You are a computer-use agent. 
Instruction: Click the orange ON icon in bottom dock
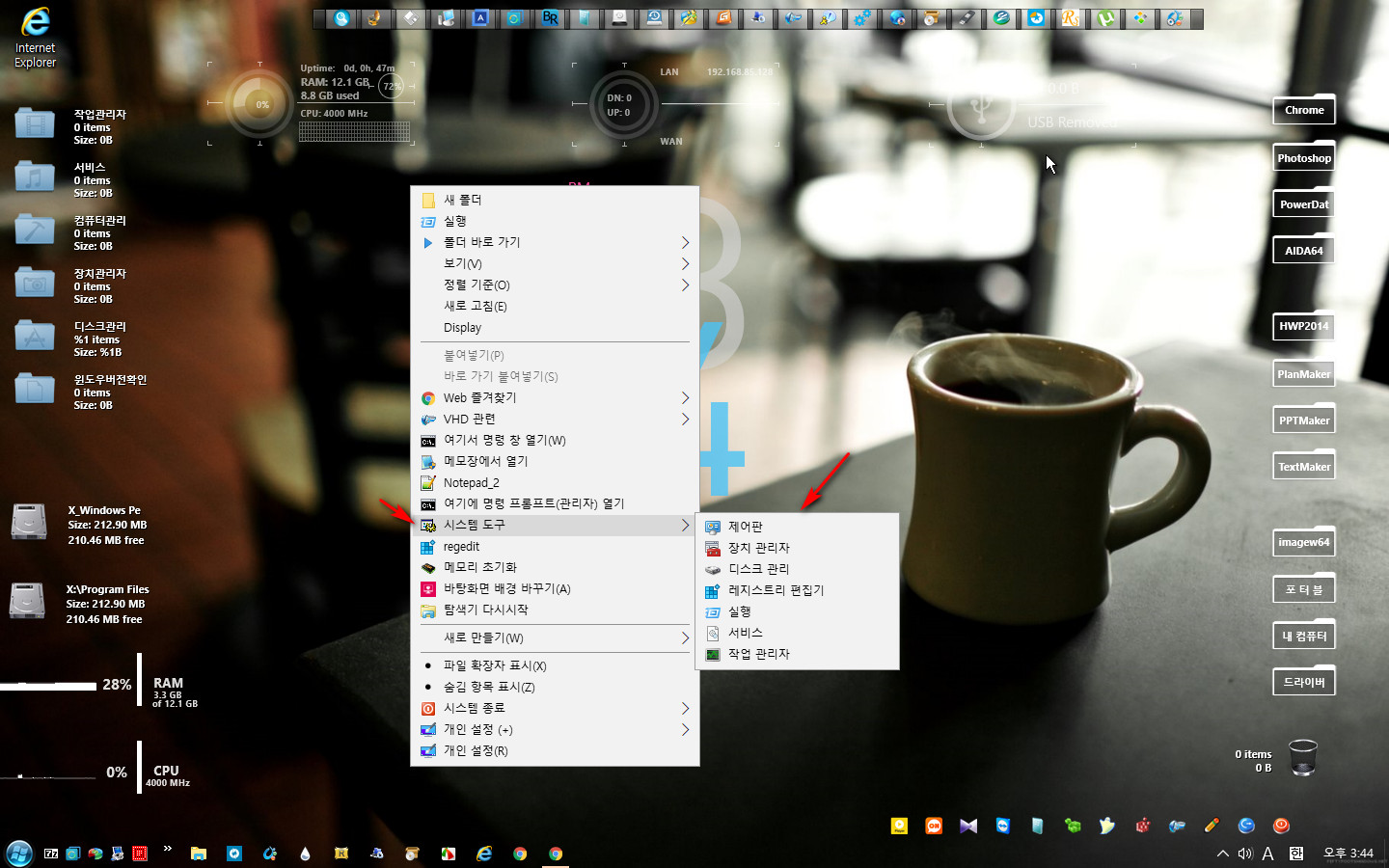(x=934, y=826)
